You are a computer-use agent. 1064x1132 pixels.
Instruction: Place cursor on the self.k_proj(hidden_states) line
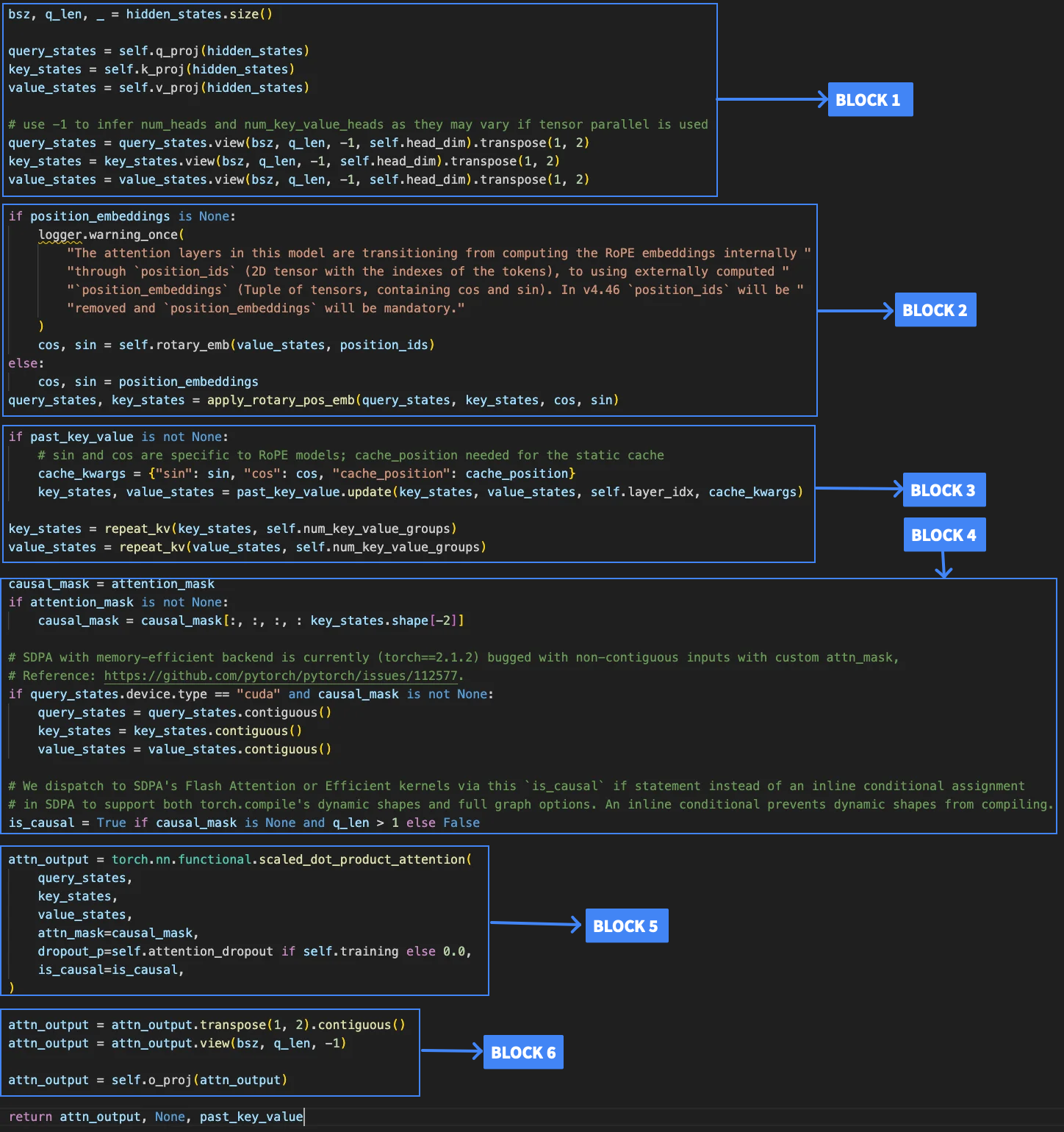click(151, 69)
